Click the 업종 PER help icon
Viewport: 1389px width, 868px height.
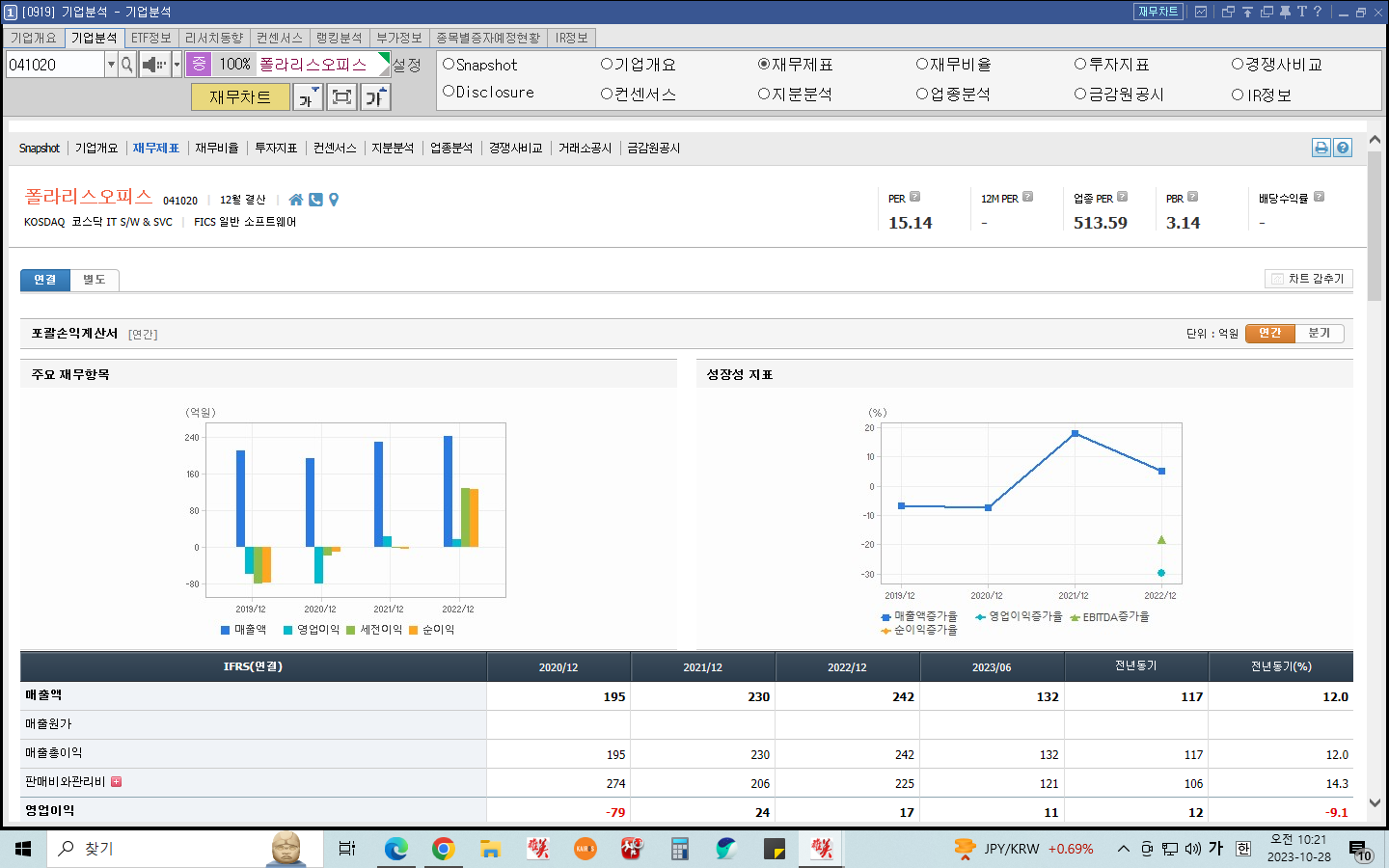[x=1122, y=197]
